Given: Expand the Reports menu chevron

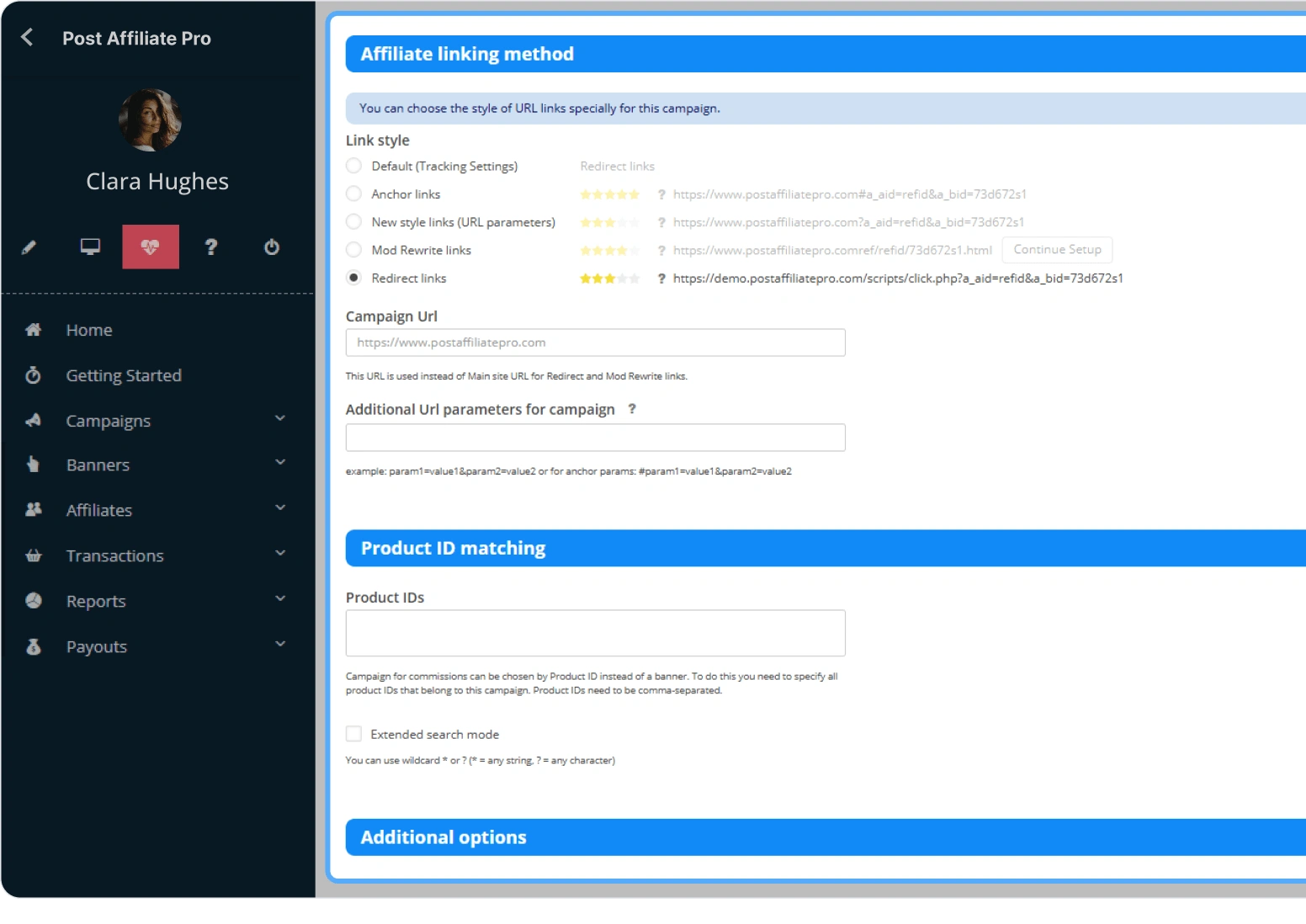Looking at the screenshot, I should pyautogui.click(x=280, y=598).
